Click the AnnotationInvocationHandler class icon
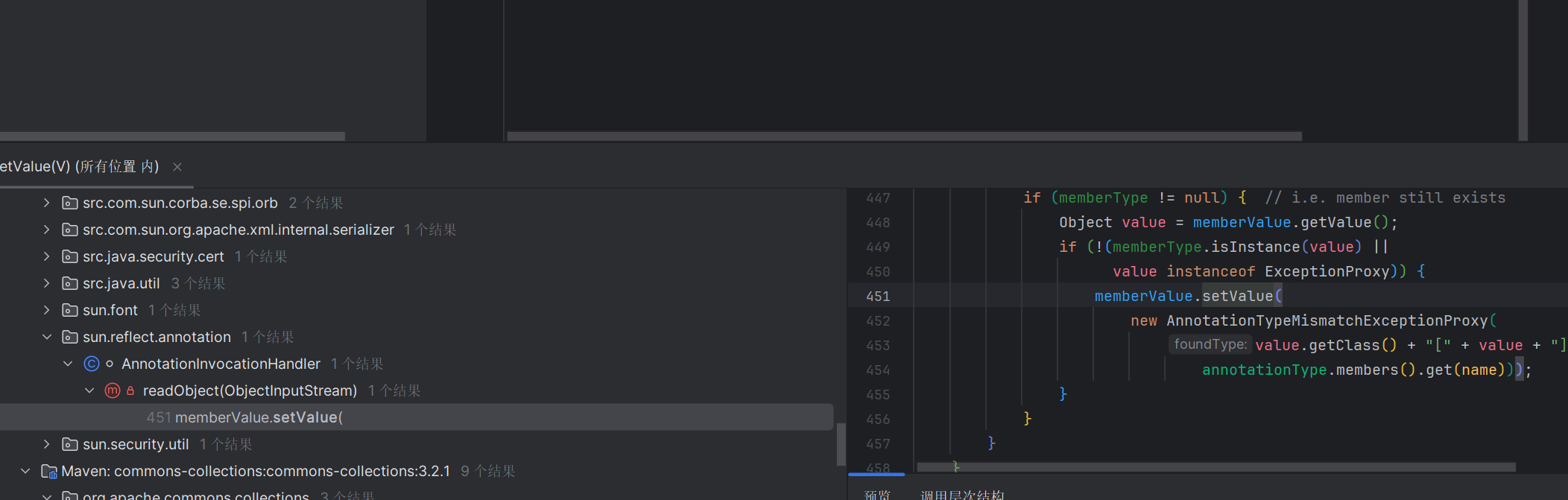Screen dimensions: 1568x500 (92, 364)
